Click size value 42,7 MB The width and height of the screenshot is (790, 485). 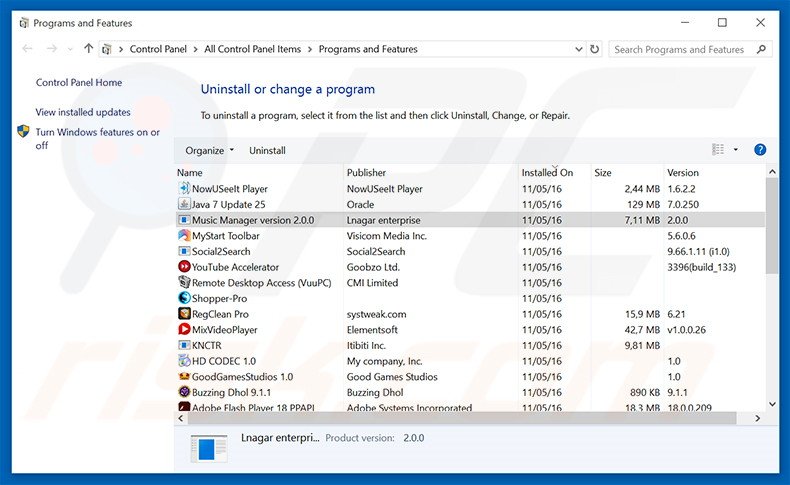[642, 329]
